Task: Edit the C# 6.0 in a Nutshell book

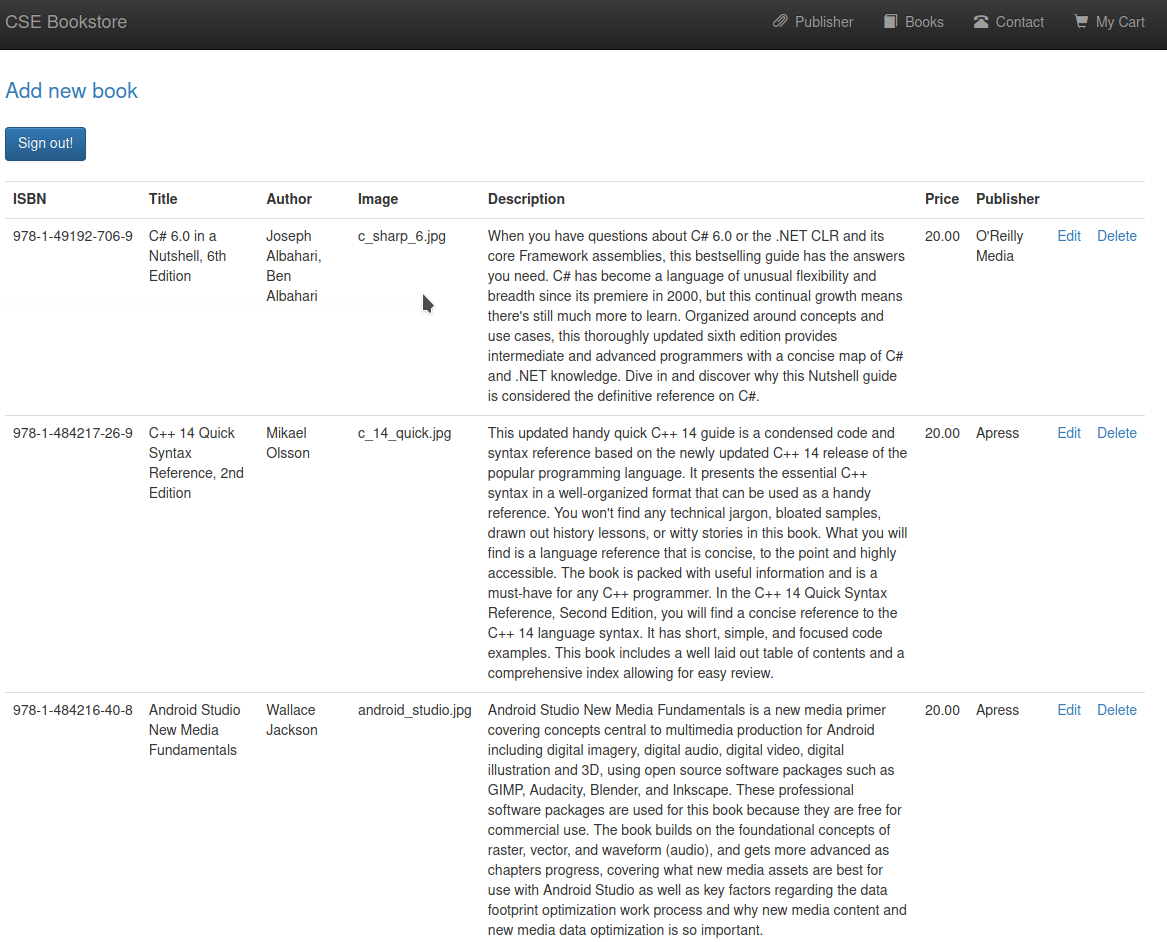Action: tap(1069, 236)
